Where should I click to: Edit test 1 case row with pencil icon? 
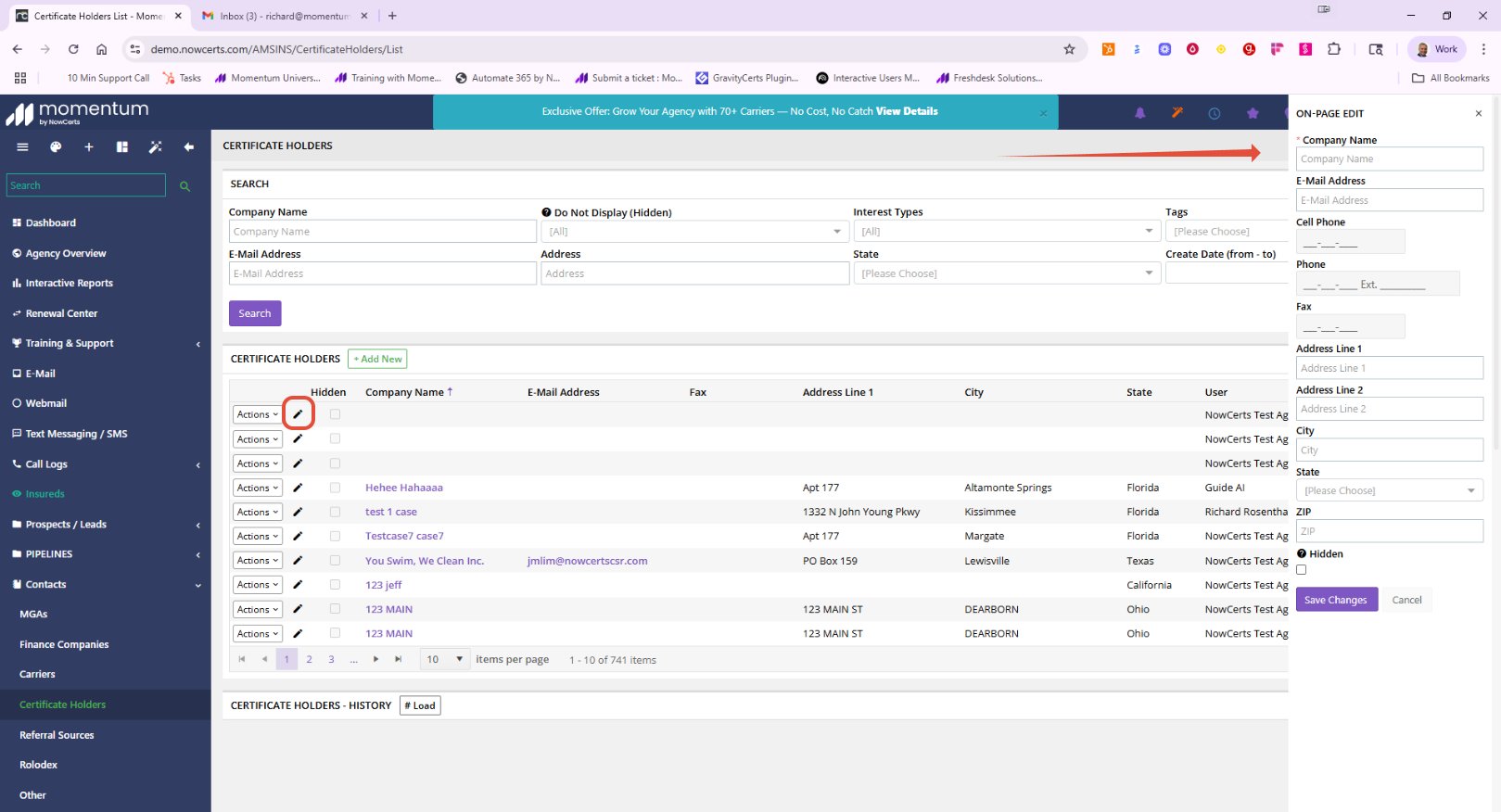click(298, 512)
